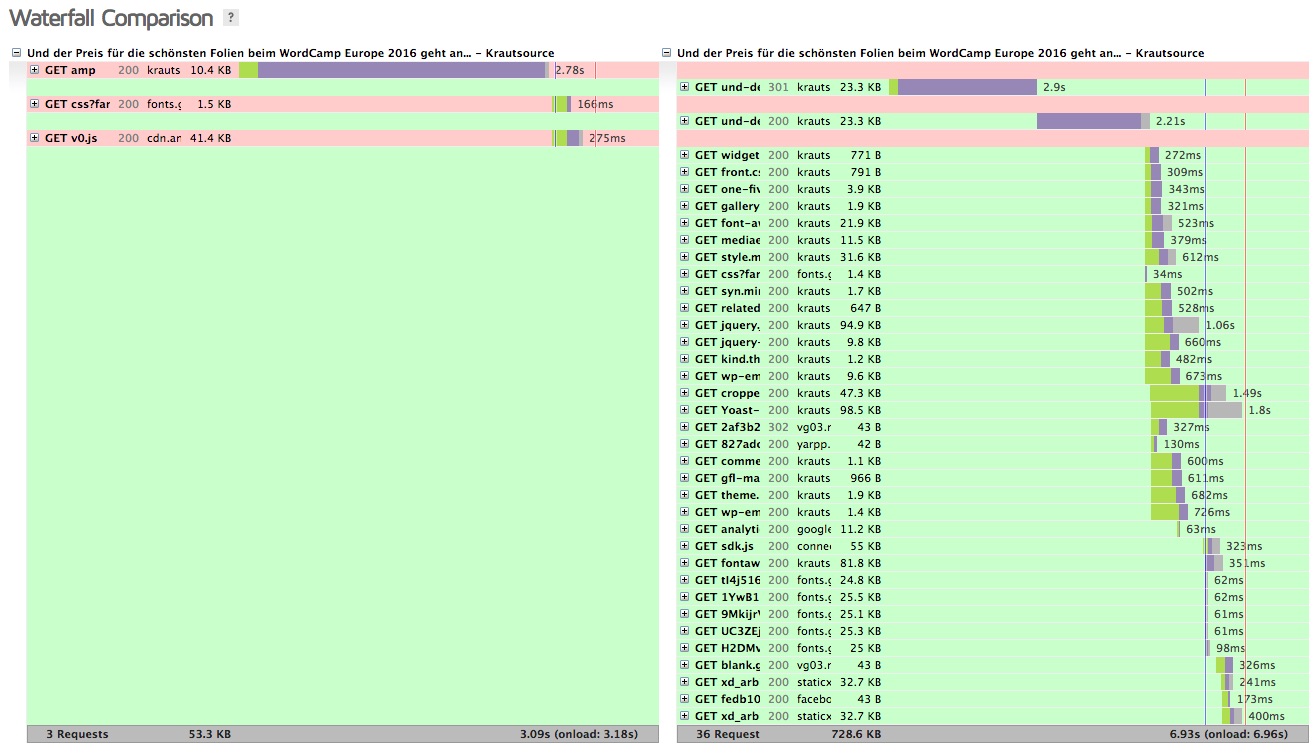Expand the GET kind.th request row
The image size is (1313, 755).
click(685, 359)
